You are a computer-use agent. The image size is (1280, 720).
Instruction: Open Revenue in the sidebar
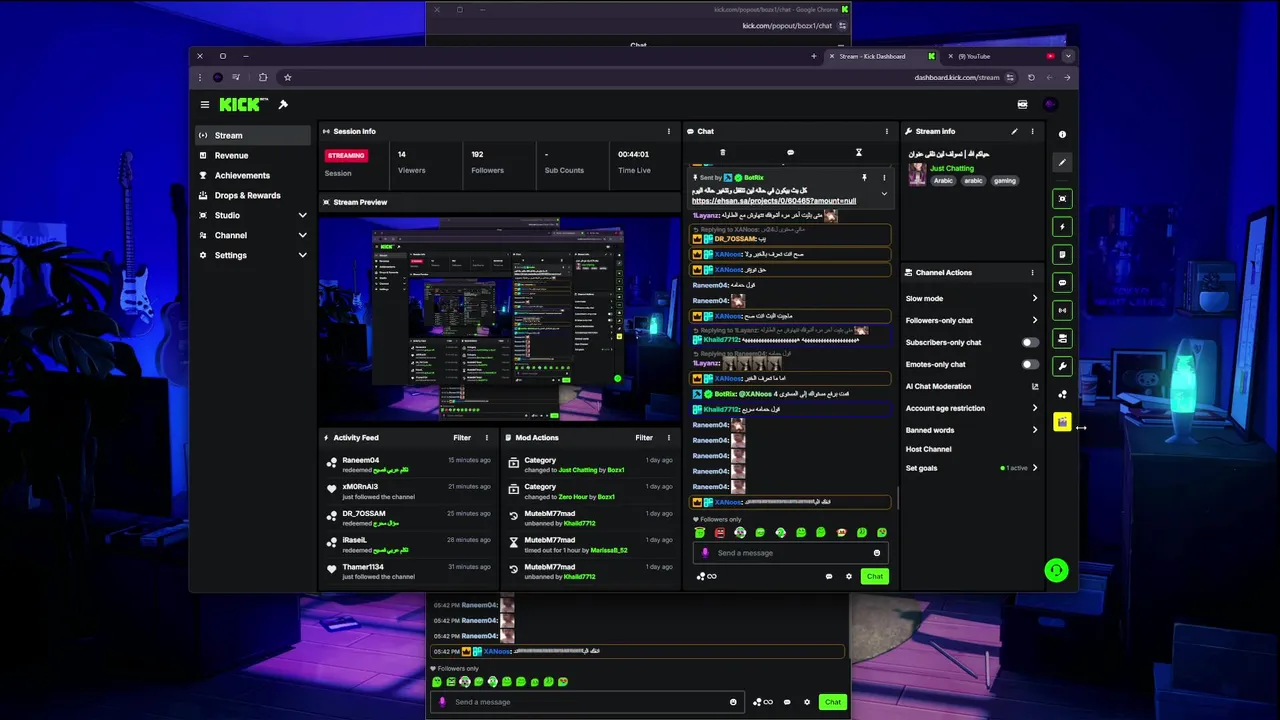click(252, 155)
